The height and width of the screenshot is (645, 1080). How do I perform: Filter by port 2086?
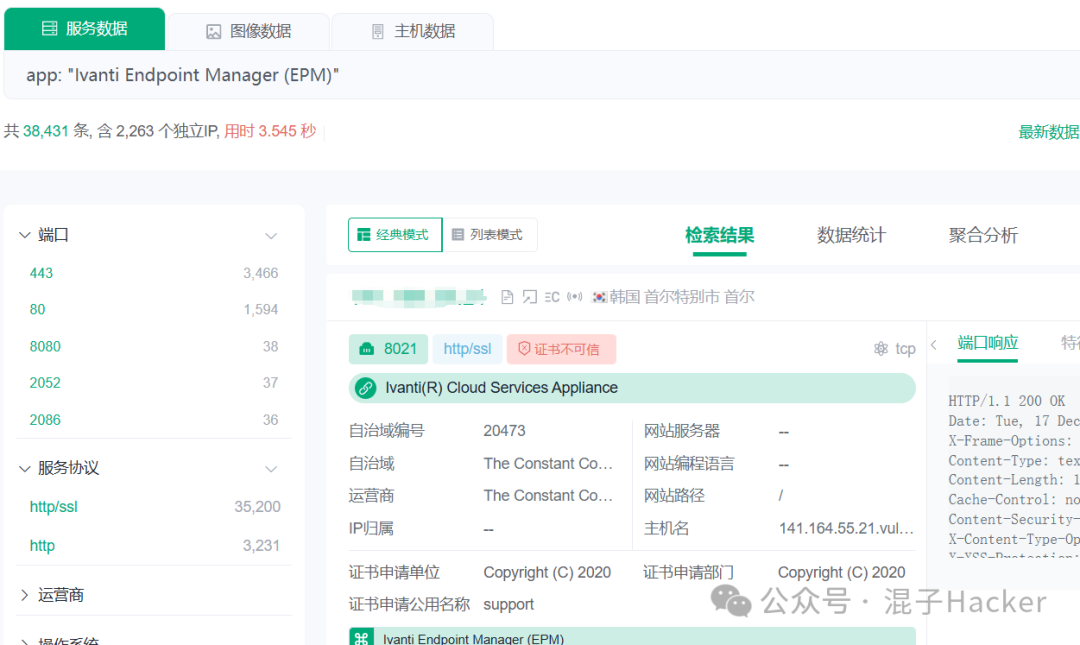45,420
